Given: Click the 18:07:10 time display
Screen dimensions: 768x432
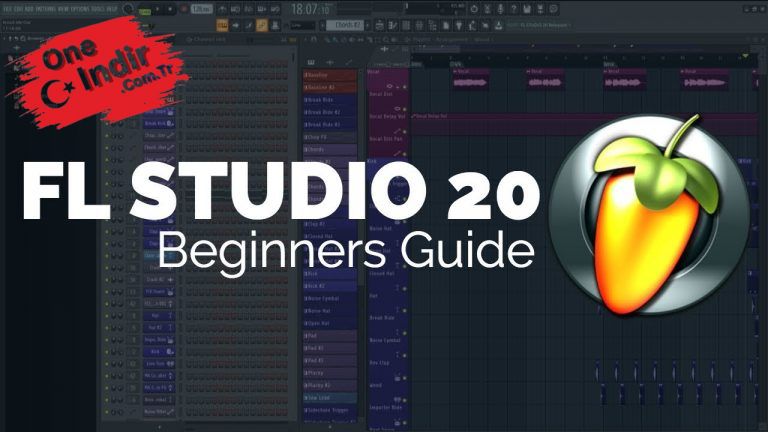Looking at the screenshot, I should 311,9.
